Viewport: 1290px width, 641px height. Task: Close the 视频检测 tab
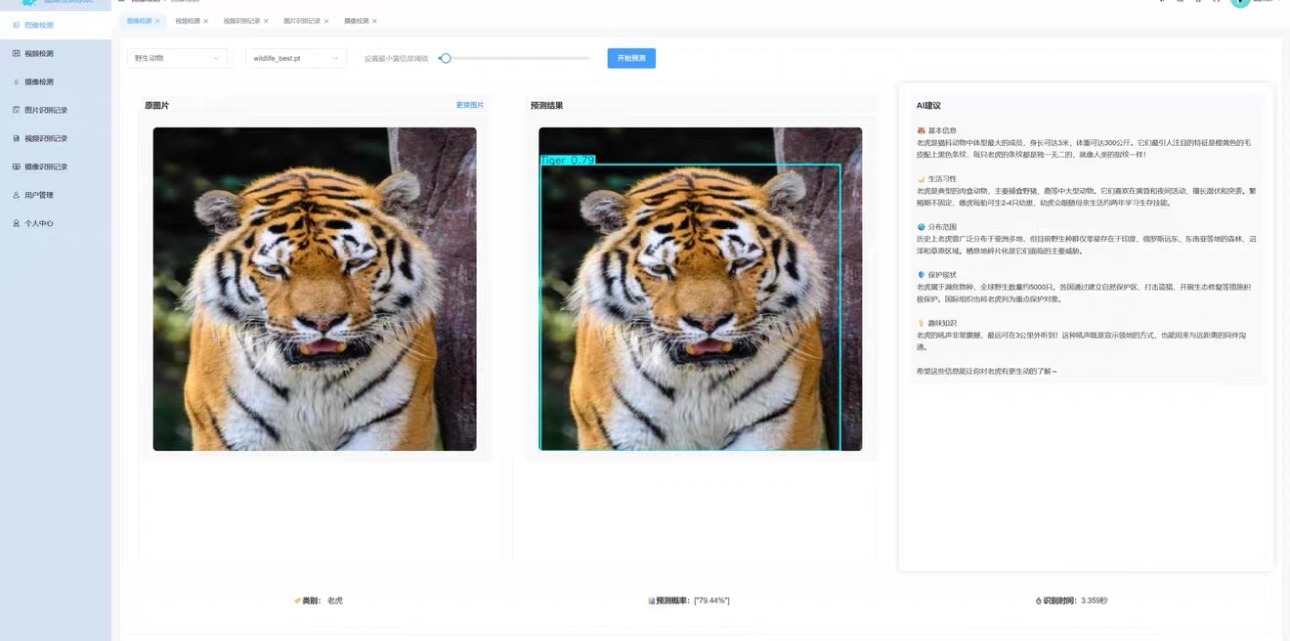coord(206,21)
